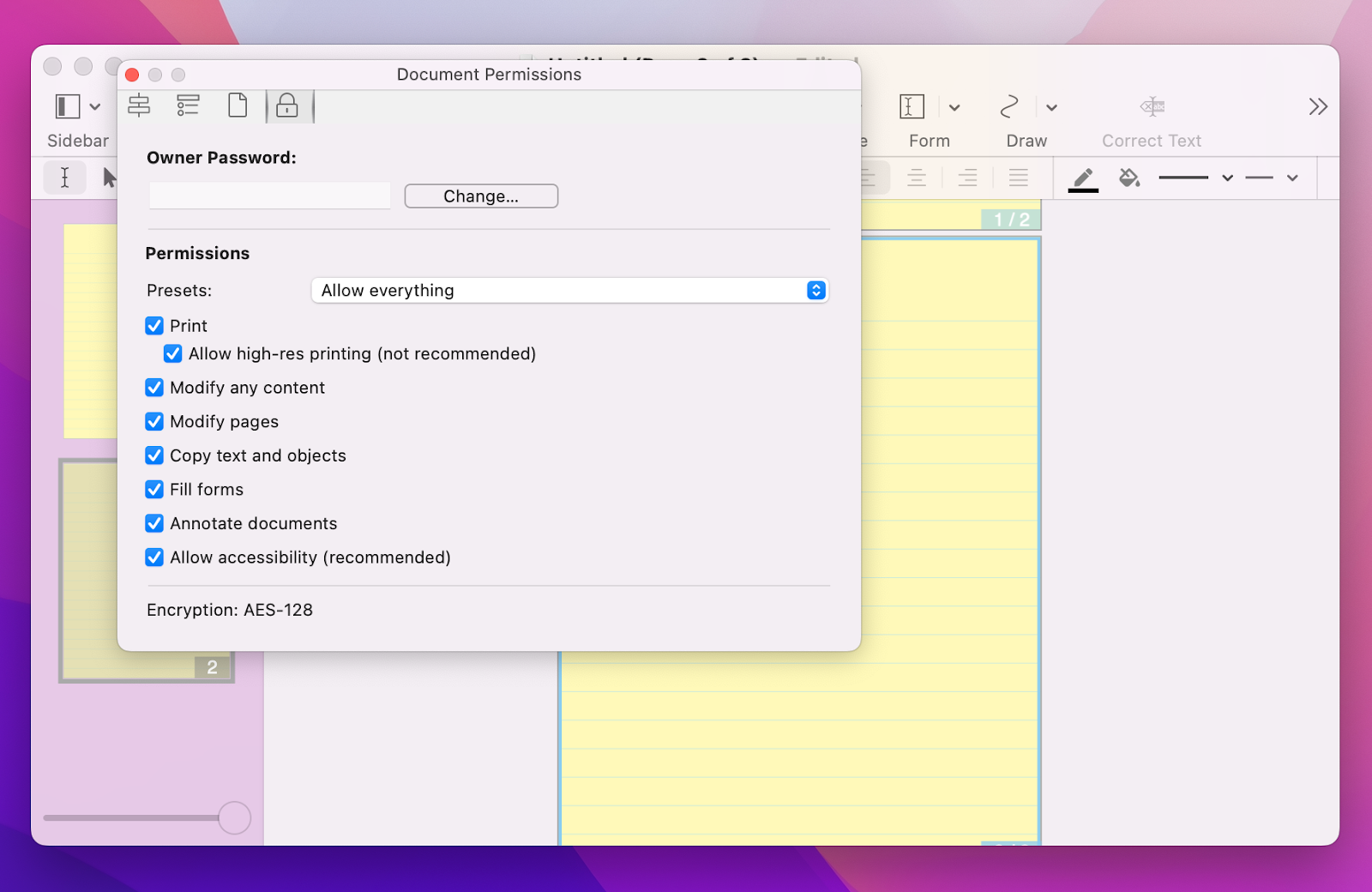Click the Change password button

coord(481,196)
